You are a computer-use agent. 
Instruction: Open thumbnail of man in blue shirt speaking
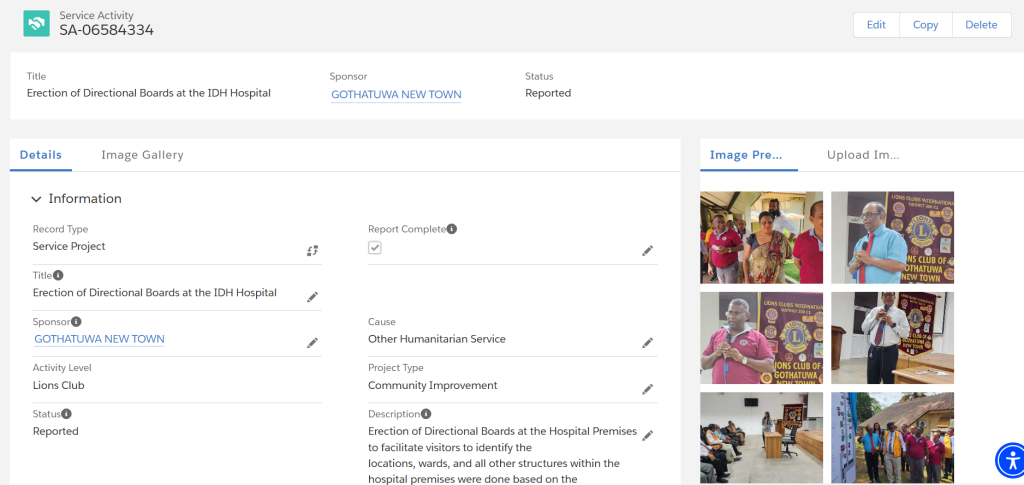tap(892, 238)
